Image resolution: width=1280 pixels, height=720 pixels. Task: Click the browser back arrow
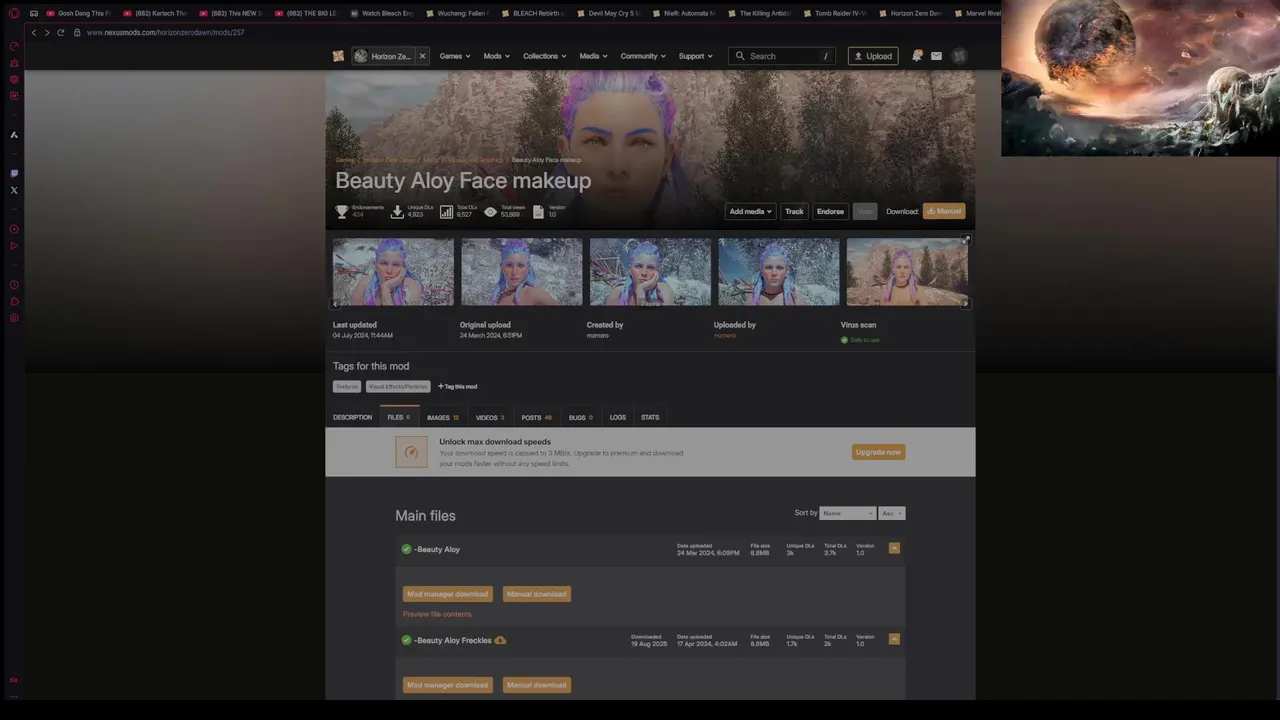coord(33,32)
